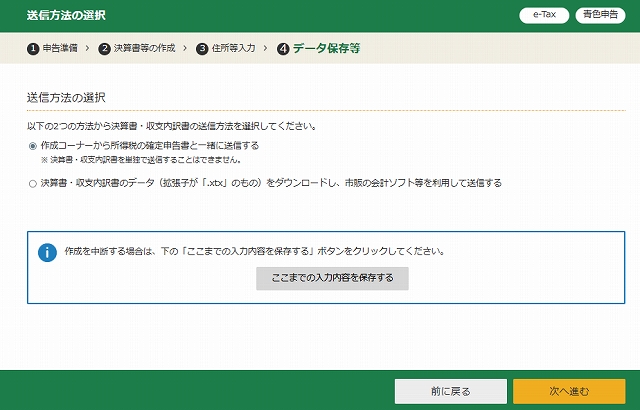Click the blue information icon
Image resolution: width=640 pixels, height=410 pixels.
(x=47, y=251)
